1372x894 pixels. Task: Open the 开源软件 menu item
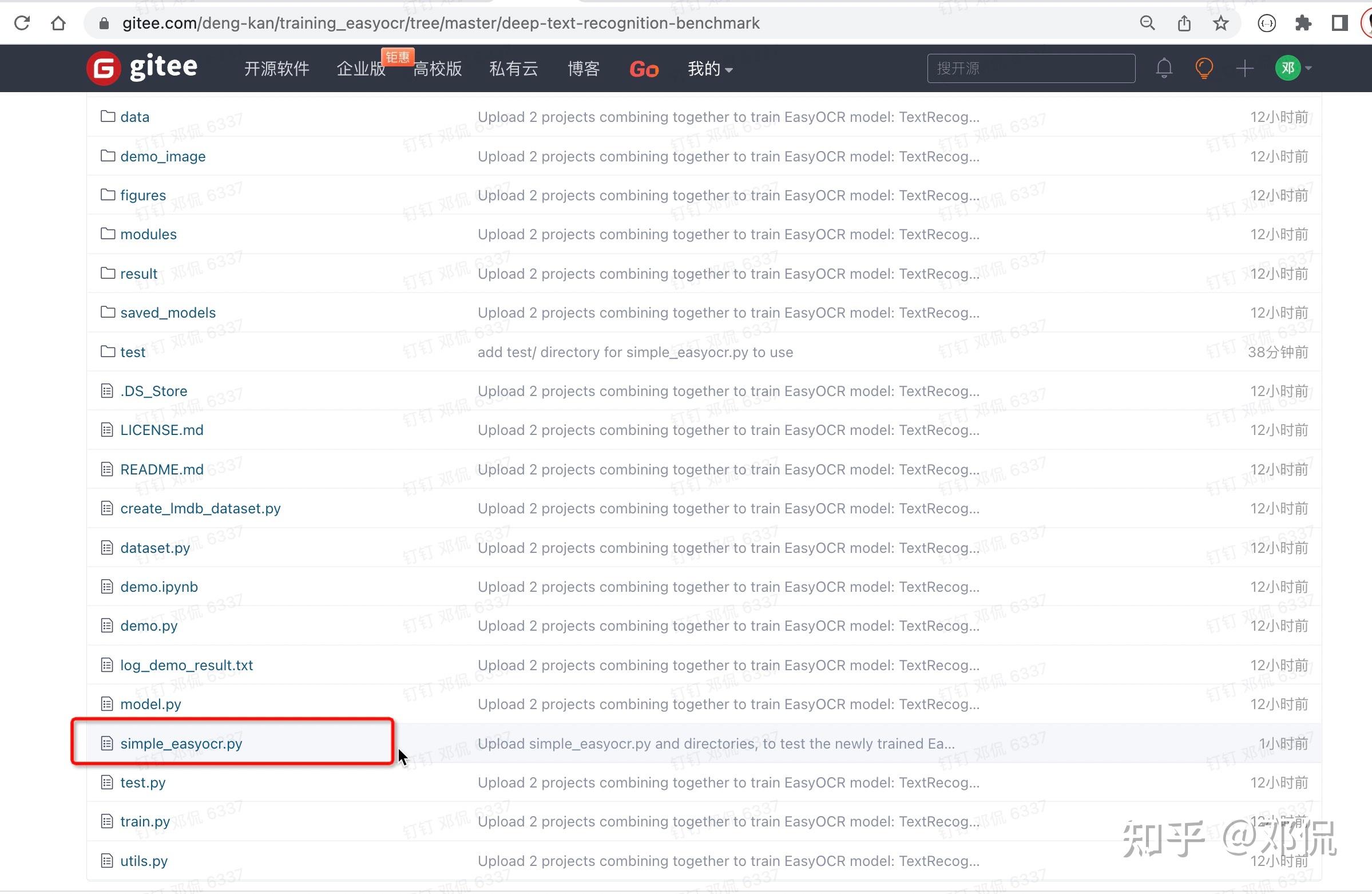(x=277, y=69)
